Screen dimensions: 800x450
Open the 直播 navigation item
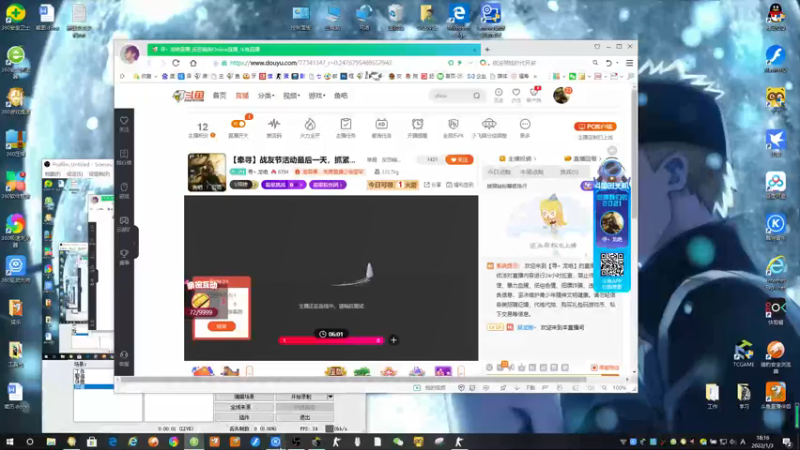242,95
